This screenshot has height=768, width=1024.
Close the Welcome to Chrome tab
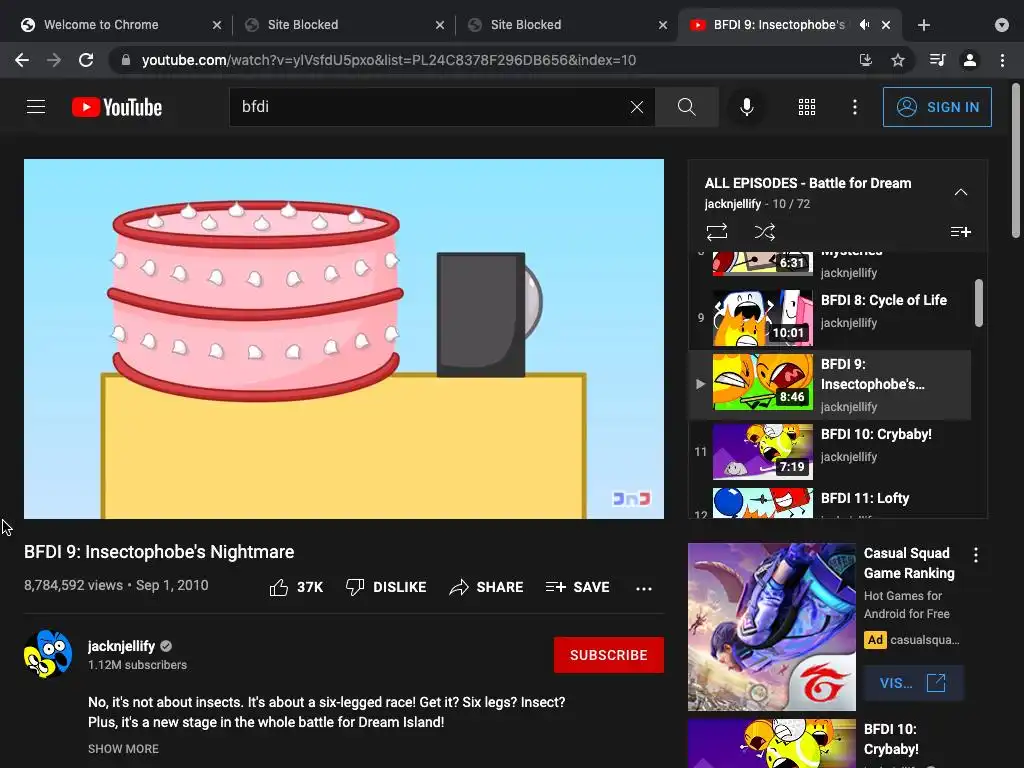pyautogui.click(x=217, y=25)
